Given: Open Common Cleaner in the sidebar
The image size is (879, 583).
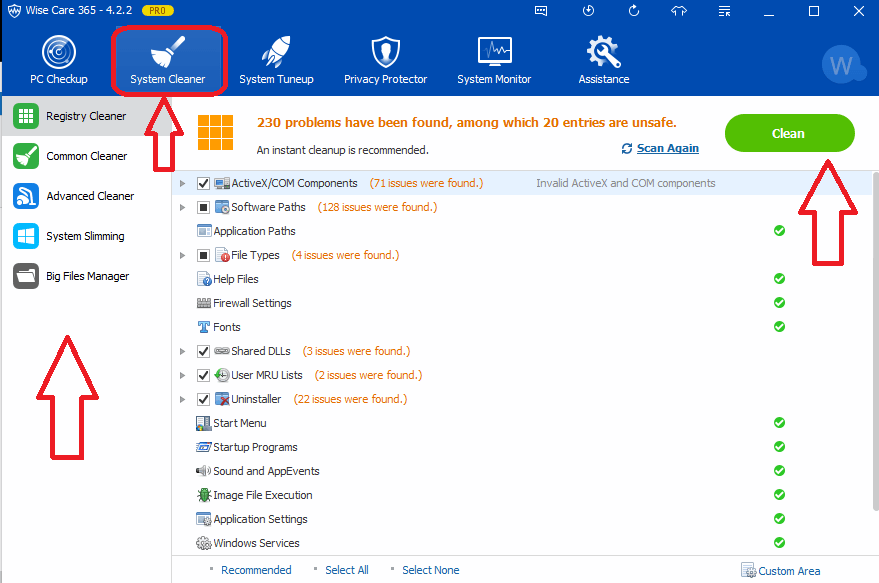Looking at the screenshot, I should pos(86,156).
